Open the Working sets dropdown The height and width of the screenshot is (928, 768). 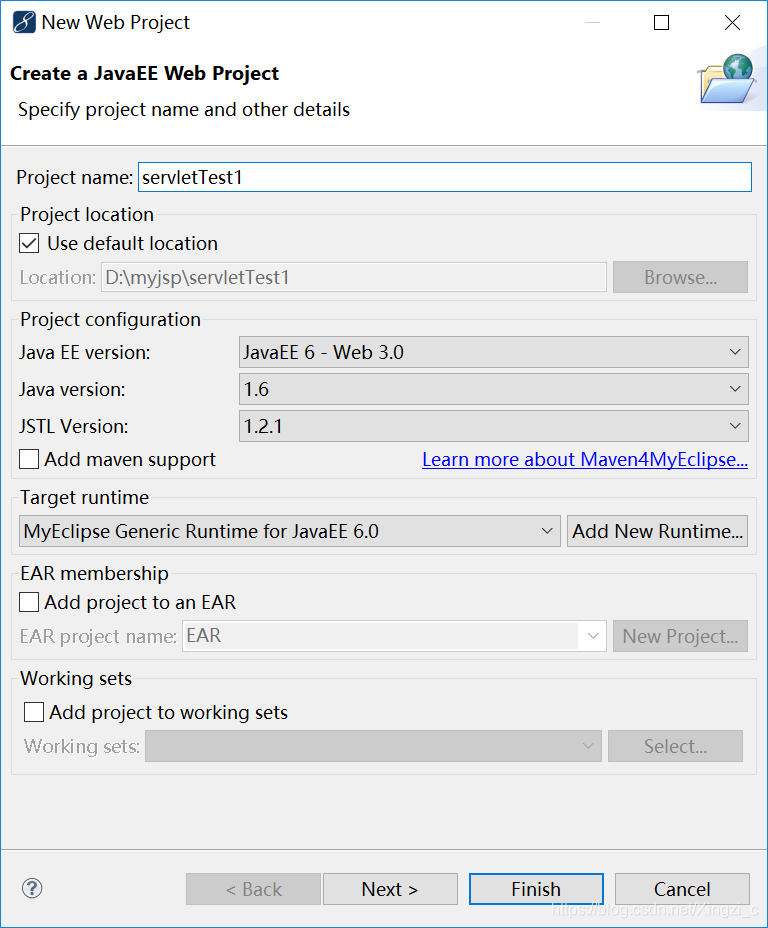(373, 746)
